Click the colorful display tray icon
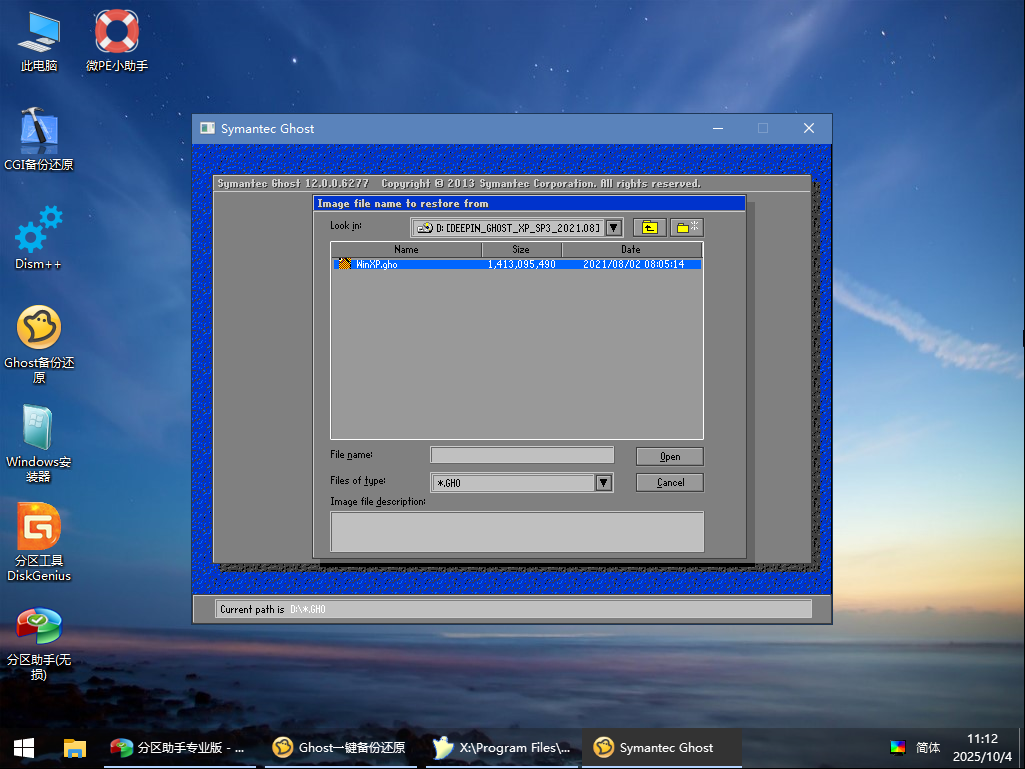This screenshot has height=769, width=1025. pyautogui.click(x=898, y=747)
